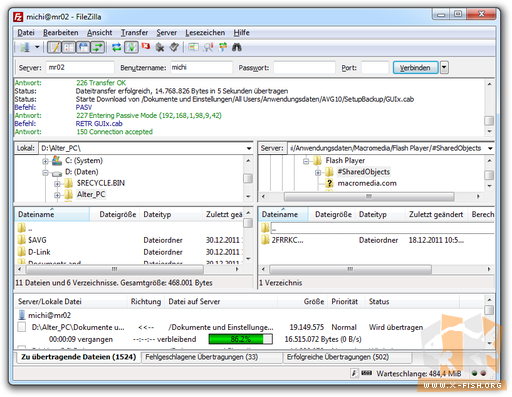Open the Transfer menu
This screenshot has height=397, width=512.
134,33
